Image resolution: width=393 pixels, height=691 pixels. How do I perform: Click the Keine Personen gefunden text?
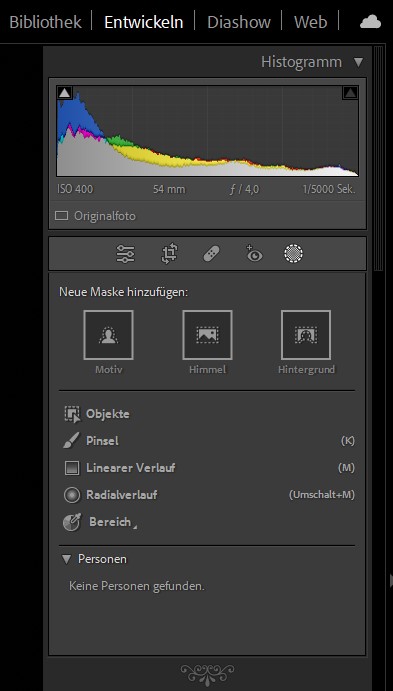137,587
